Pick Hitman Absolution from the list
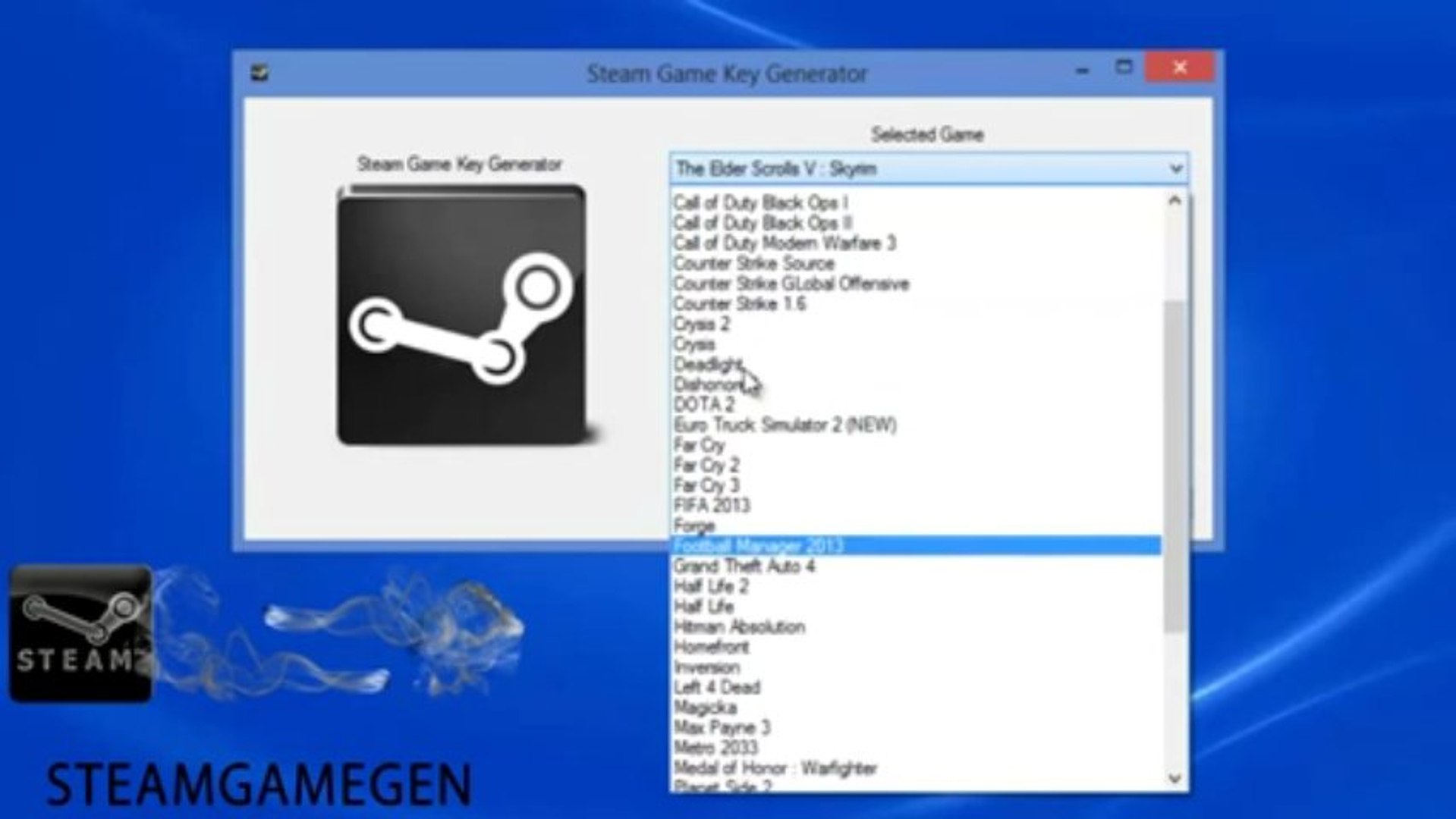 [x=740, y=626]
